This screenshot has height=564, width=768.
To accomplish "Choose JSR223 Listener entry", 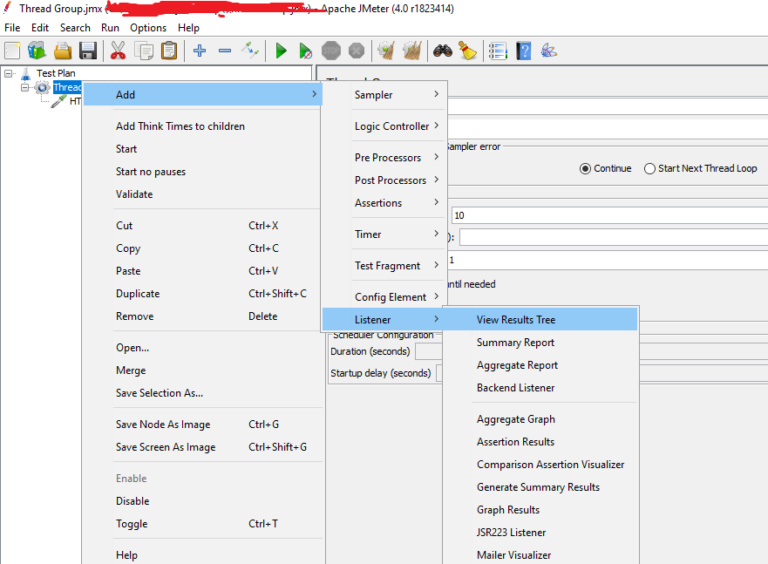I will (541, 532).
